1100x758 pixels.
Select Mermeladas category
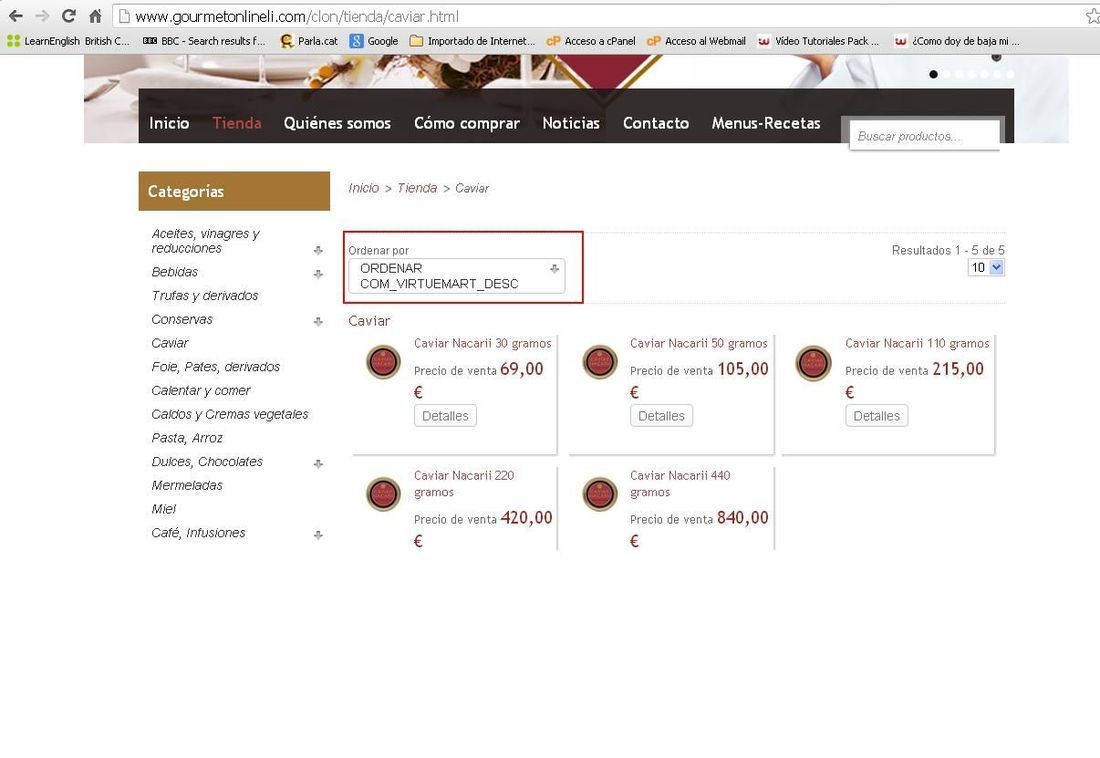(187, 486)
